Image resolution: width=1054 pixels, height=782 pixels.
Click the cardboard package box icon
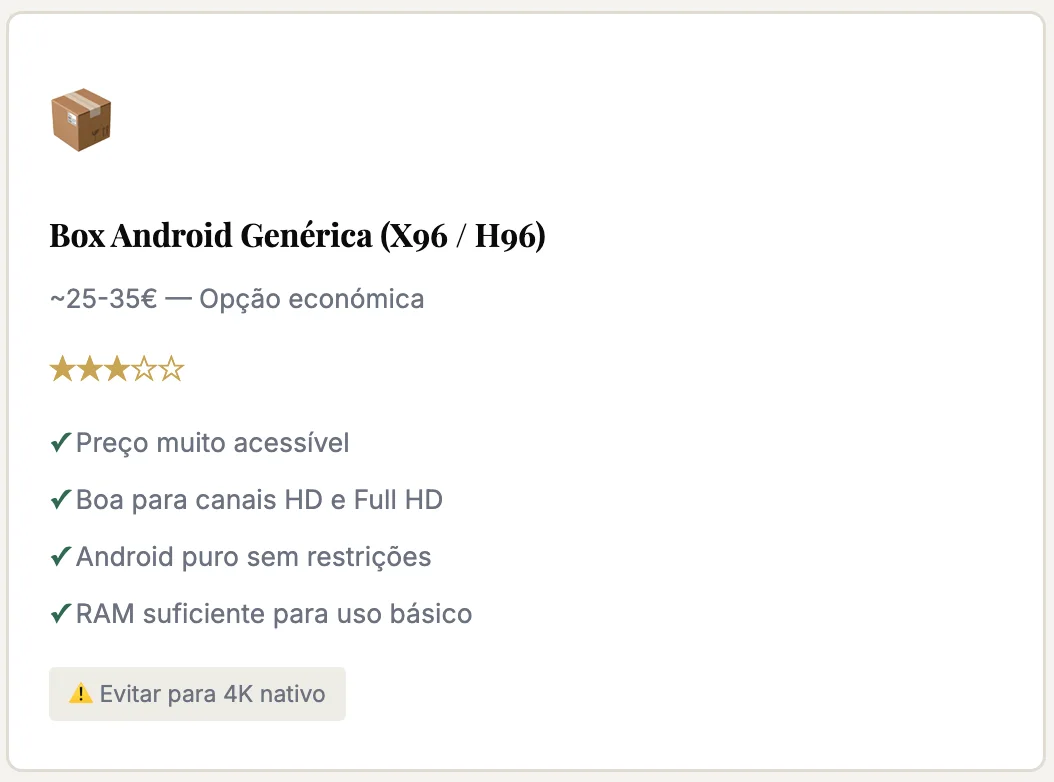pyautogui.click(x=81, y=120)
